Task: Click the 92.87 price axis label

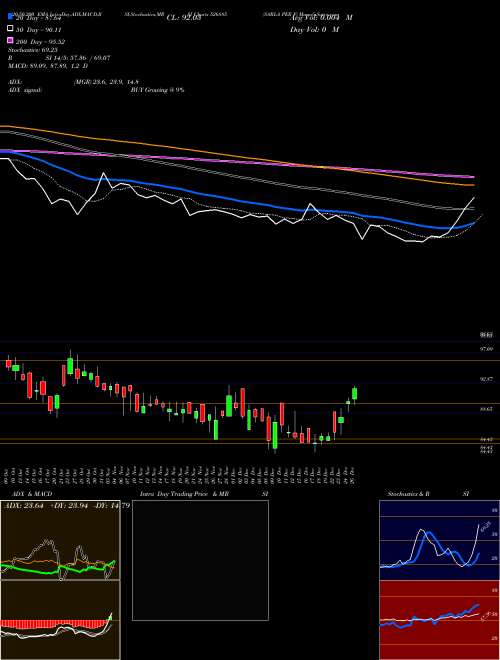Action: [x=487, y=379]
